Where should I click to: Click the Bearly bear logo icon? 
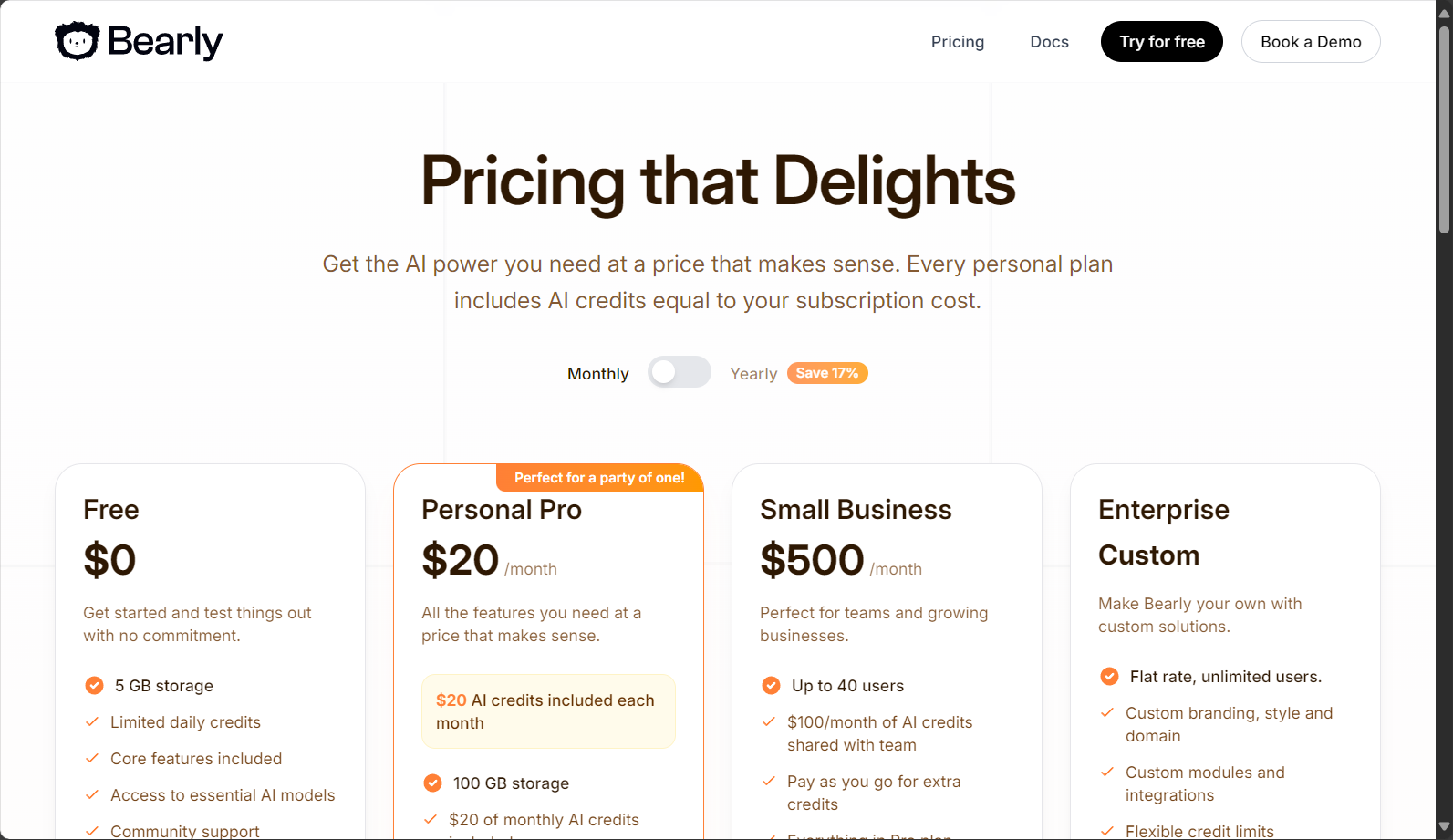(x=77, y=41)
